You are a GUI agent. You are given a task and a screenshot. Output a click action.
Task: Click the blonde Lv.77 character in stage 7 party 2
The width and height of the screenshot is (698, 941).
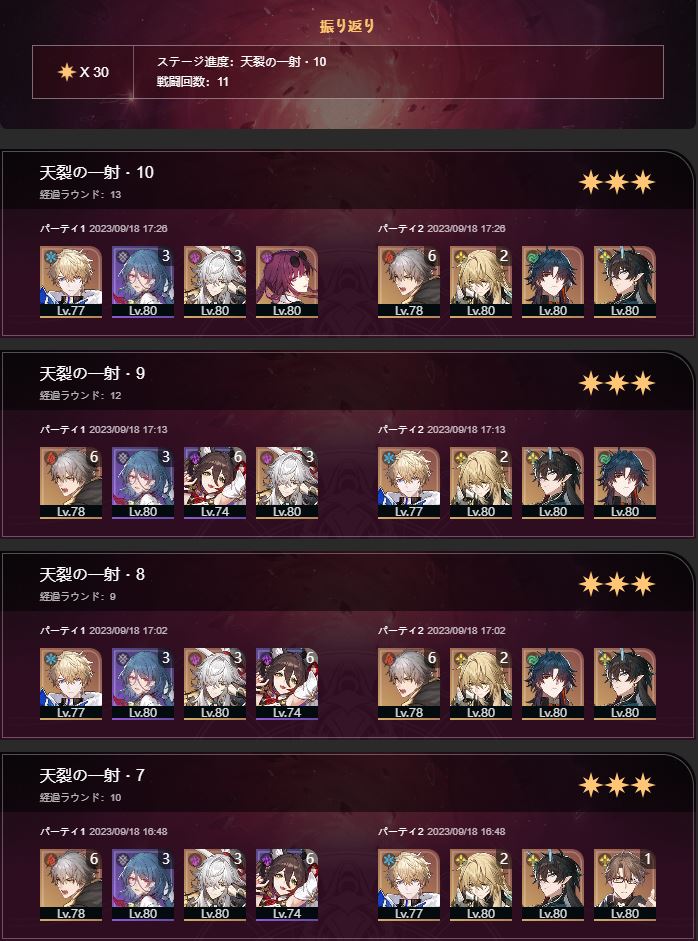tap(408, 885)
